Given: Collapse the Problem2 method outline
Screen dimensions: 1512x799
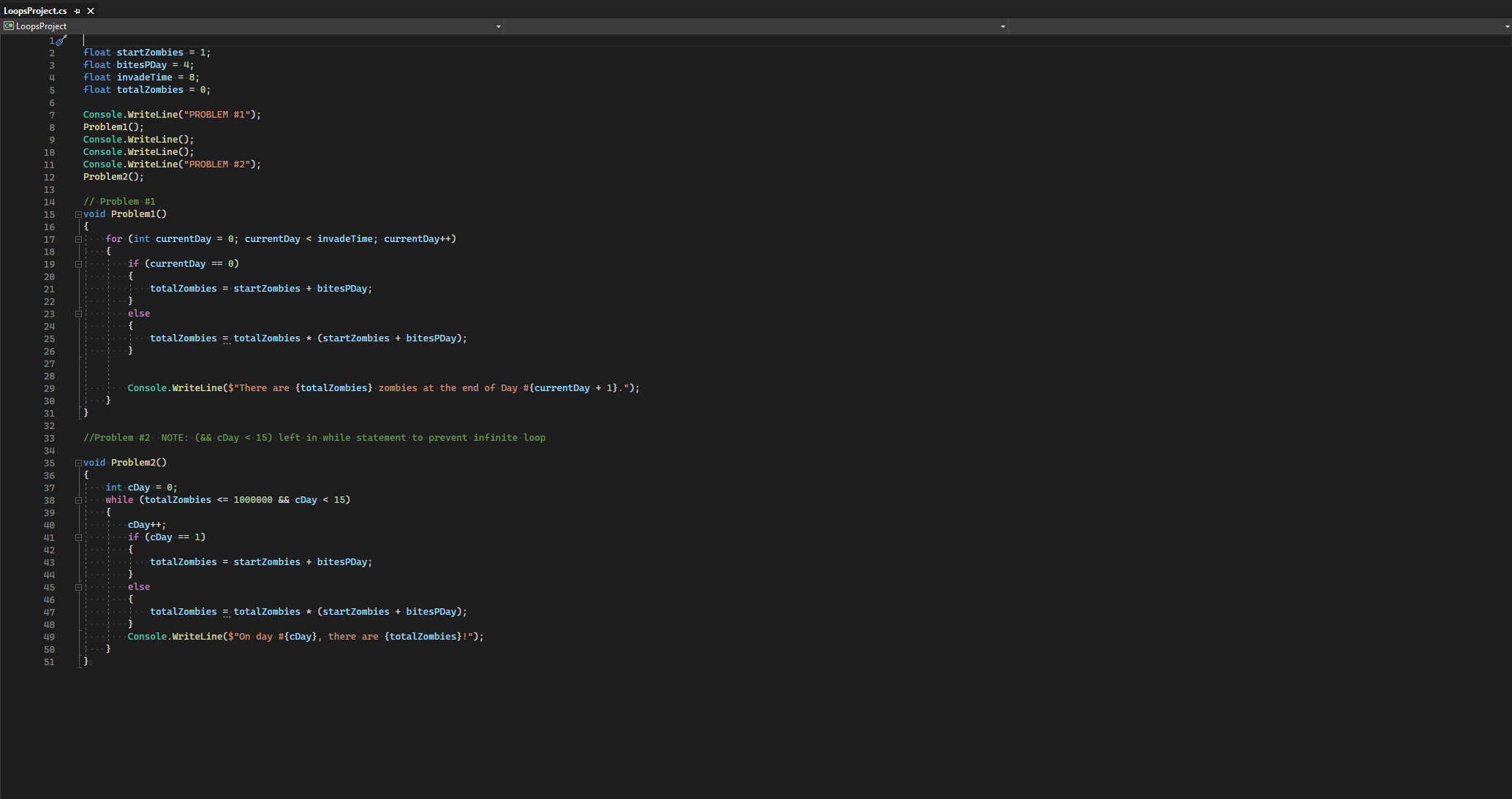Looking at the screenshot, I should [x=78, y=463].
